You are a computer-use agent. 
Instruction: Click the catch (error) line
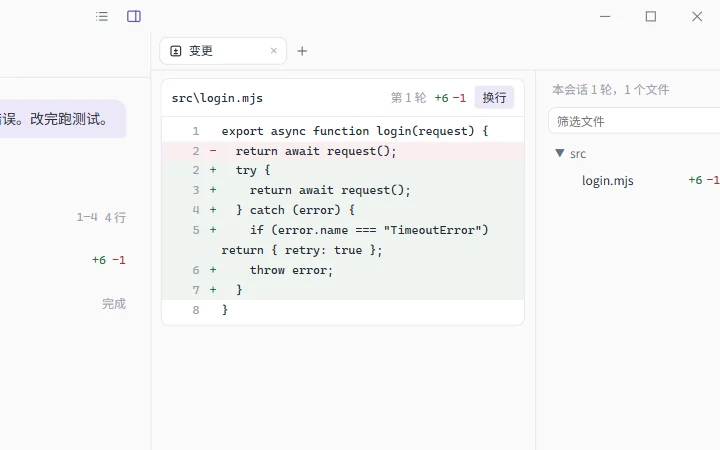pyautogui.click(x=343, y=210)
